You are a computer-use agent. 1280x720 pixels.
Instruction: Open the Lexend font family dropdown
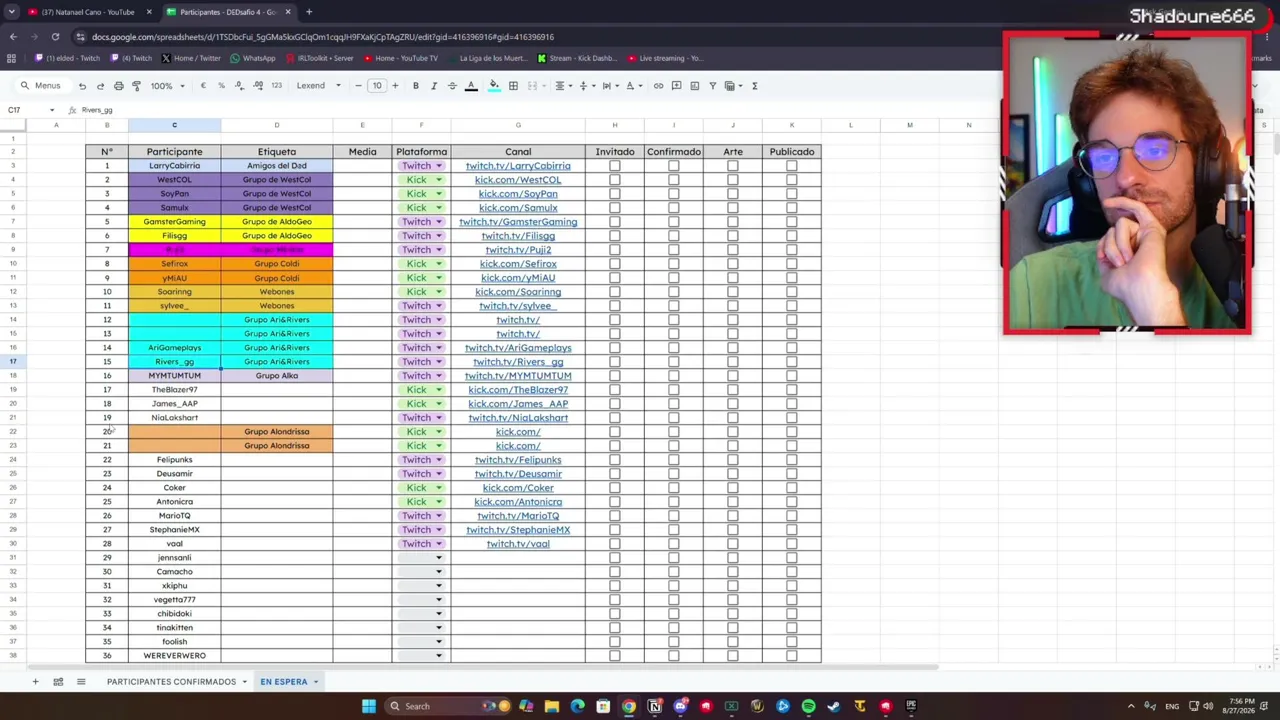coord(318,86)
